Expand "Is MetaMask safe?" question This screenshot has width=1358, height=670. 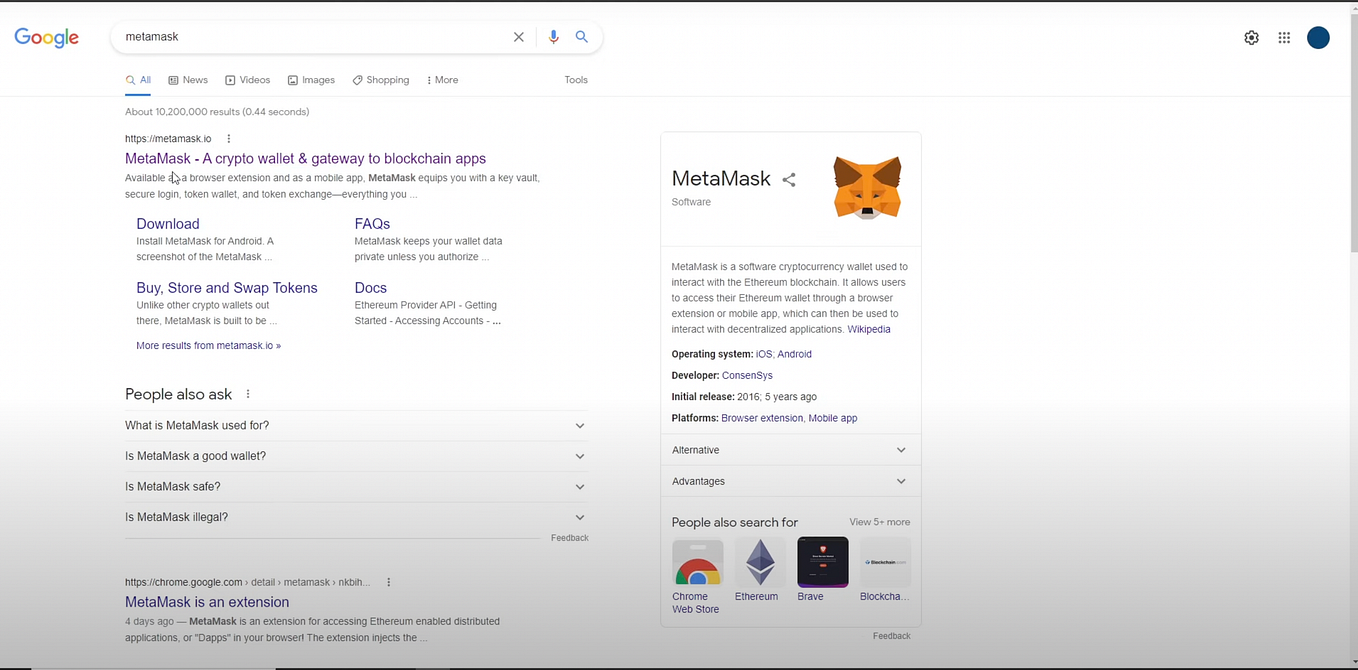pyautogui.click(x=356, y=487)
